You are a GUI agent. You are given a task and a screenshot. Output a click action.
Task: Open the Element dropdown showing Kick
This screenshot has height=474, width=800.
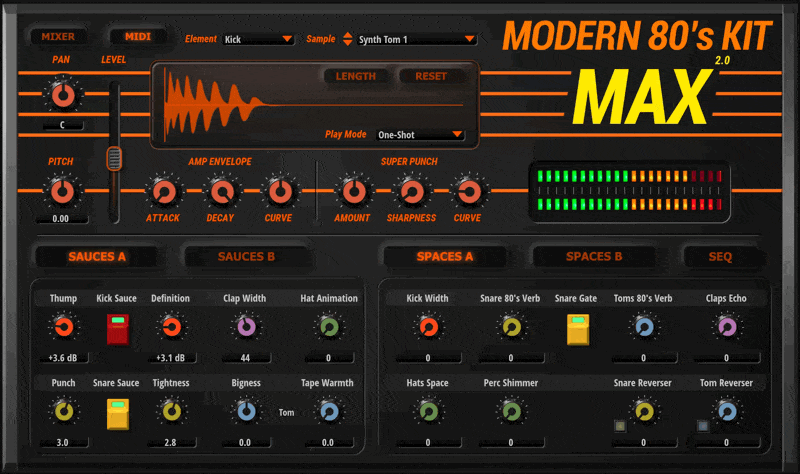tap(258, 39)
